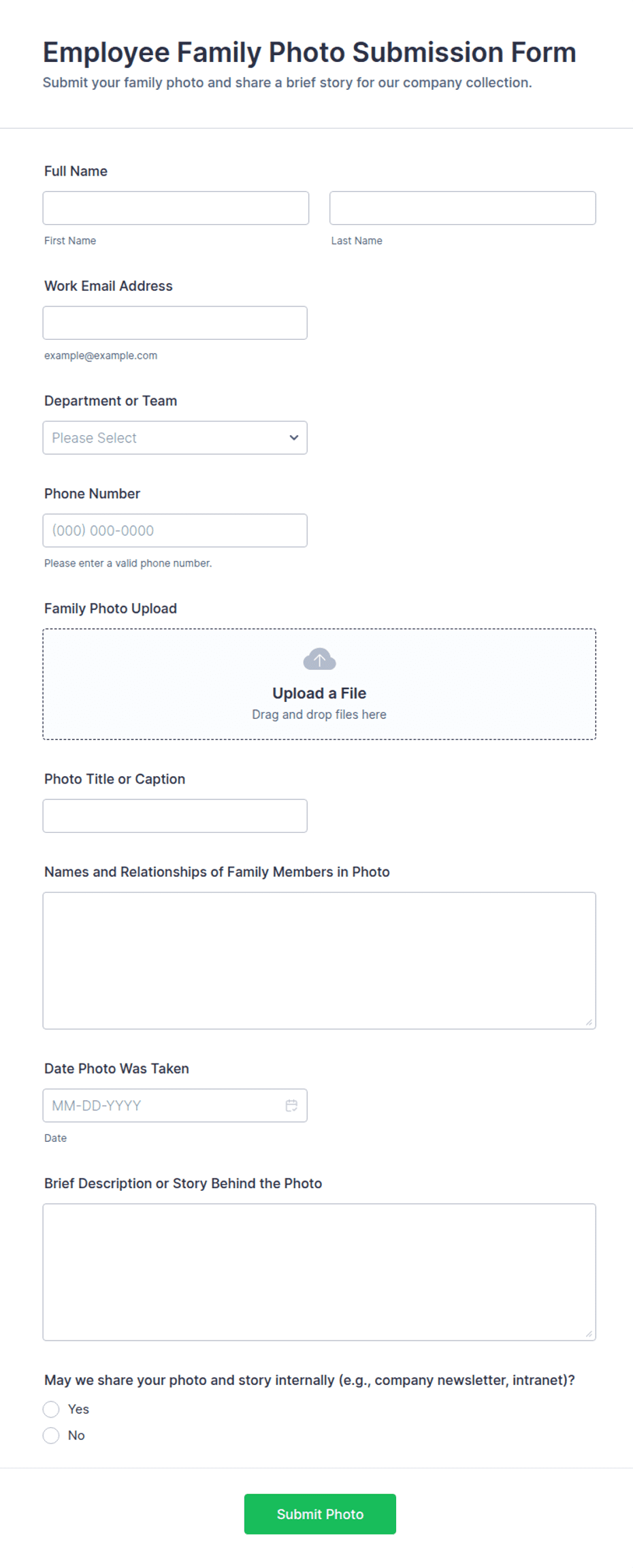Click the Brief Description story text area
The width and height of the screenshot is (633, 1568).
[x=319, y=1272]
